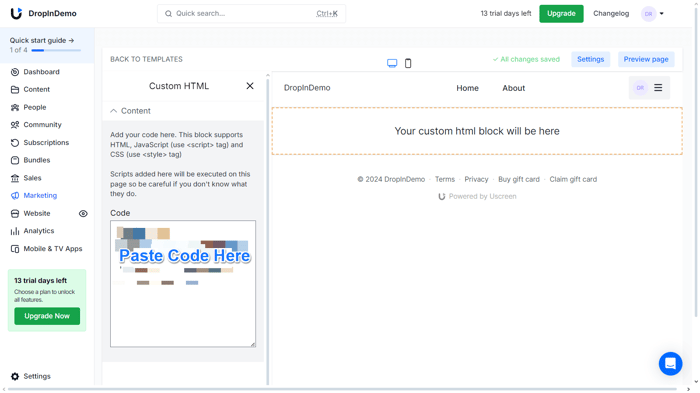Focus the Code text area
The image size is (700, 393).
pyautogui.click(x=183, y=284)
